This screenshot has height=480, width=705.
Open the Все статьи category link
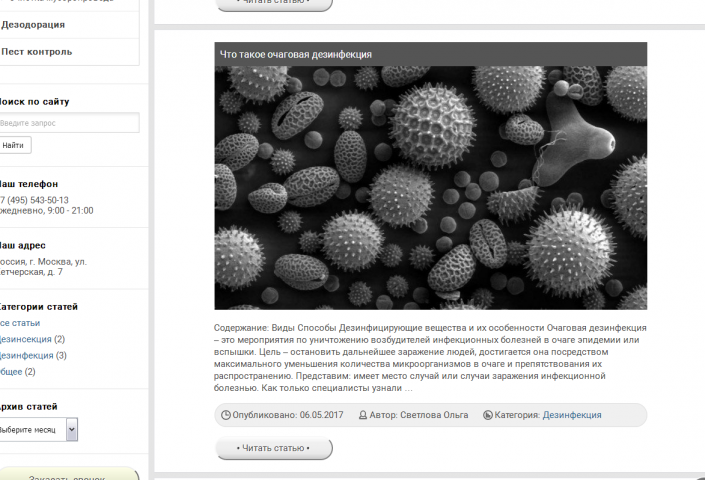(x=20, y=323)
